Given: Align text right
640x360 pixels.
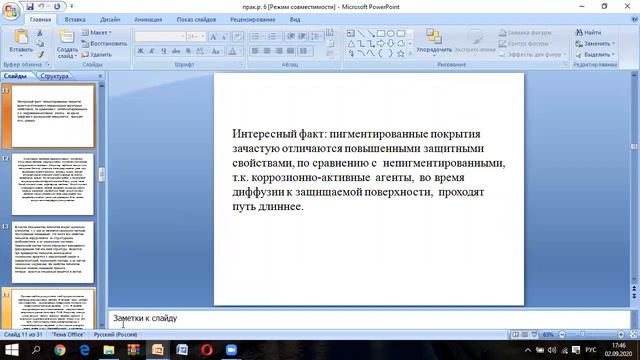Looking at the screenshot, I should (x=279, y=51).
